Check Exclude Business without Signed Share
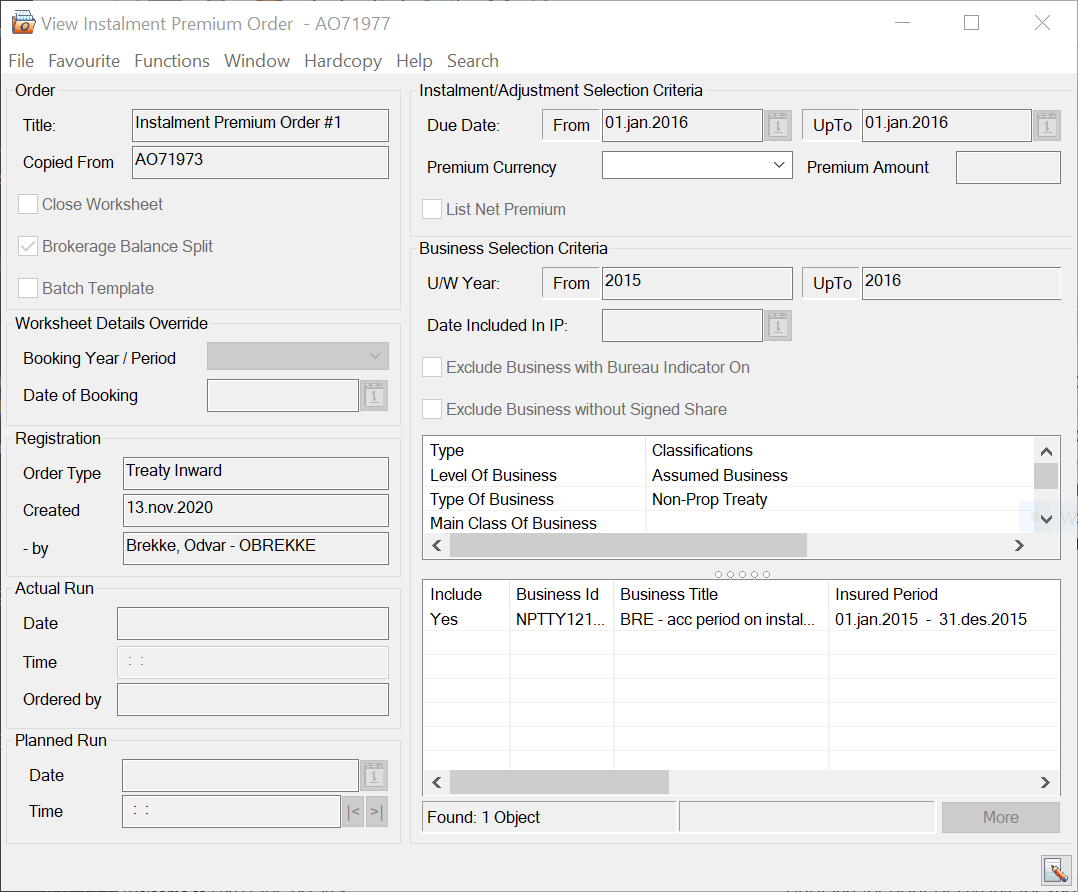Viewport: 1078px width, 892px height. [431, 409]
